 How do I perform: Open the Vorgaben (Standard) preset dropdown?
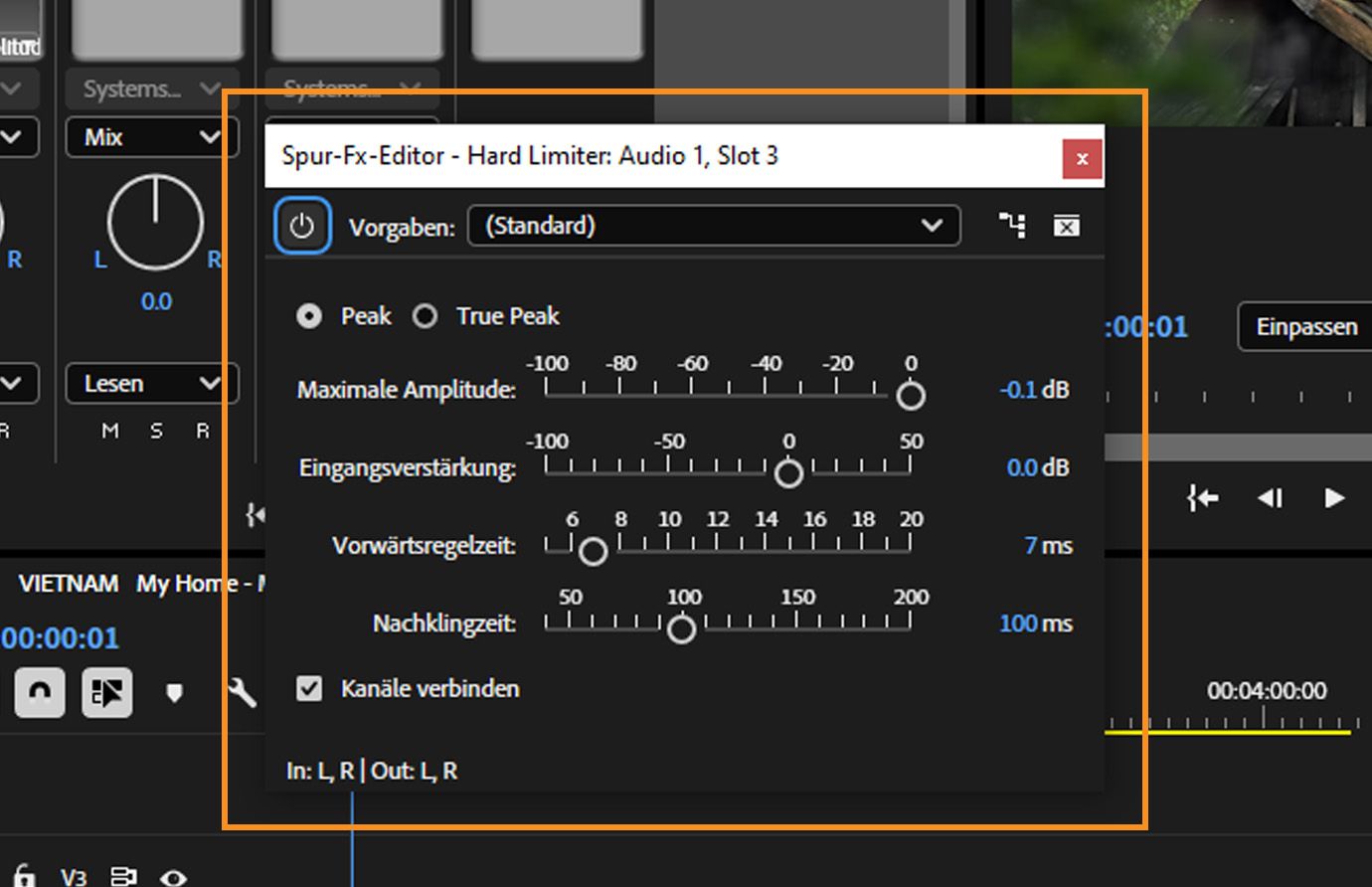[711, 226]
